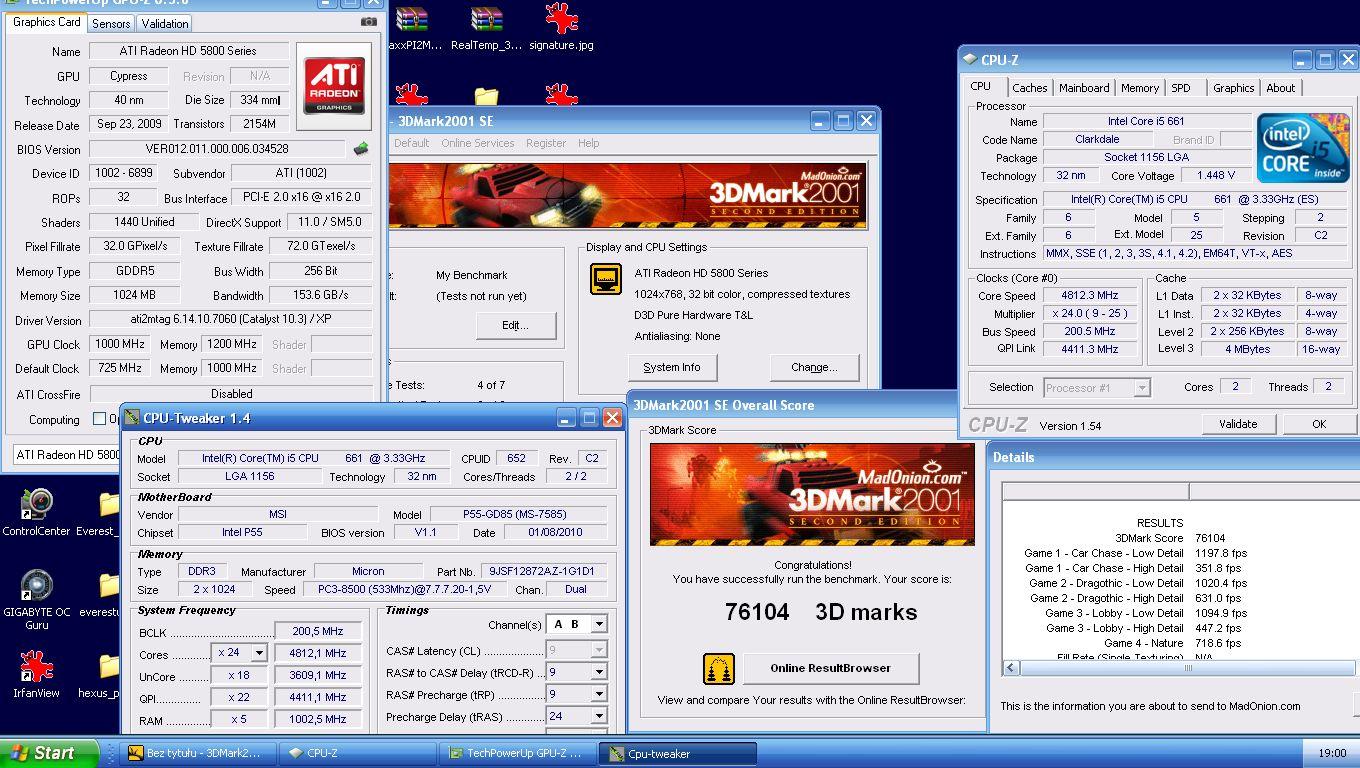Switch to the Cpu-tweaker taskbar button
The width and height of the screenshot is (1360, 768).
point(677,753)
